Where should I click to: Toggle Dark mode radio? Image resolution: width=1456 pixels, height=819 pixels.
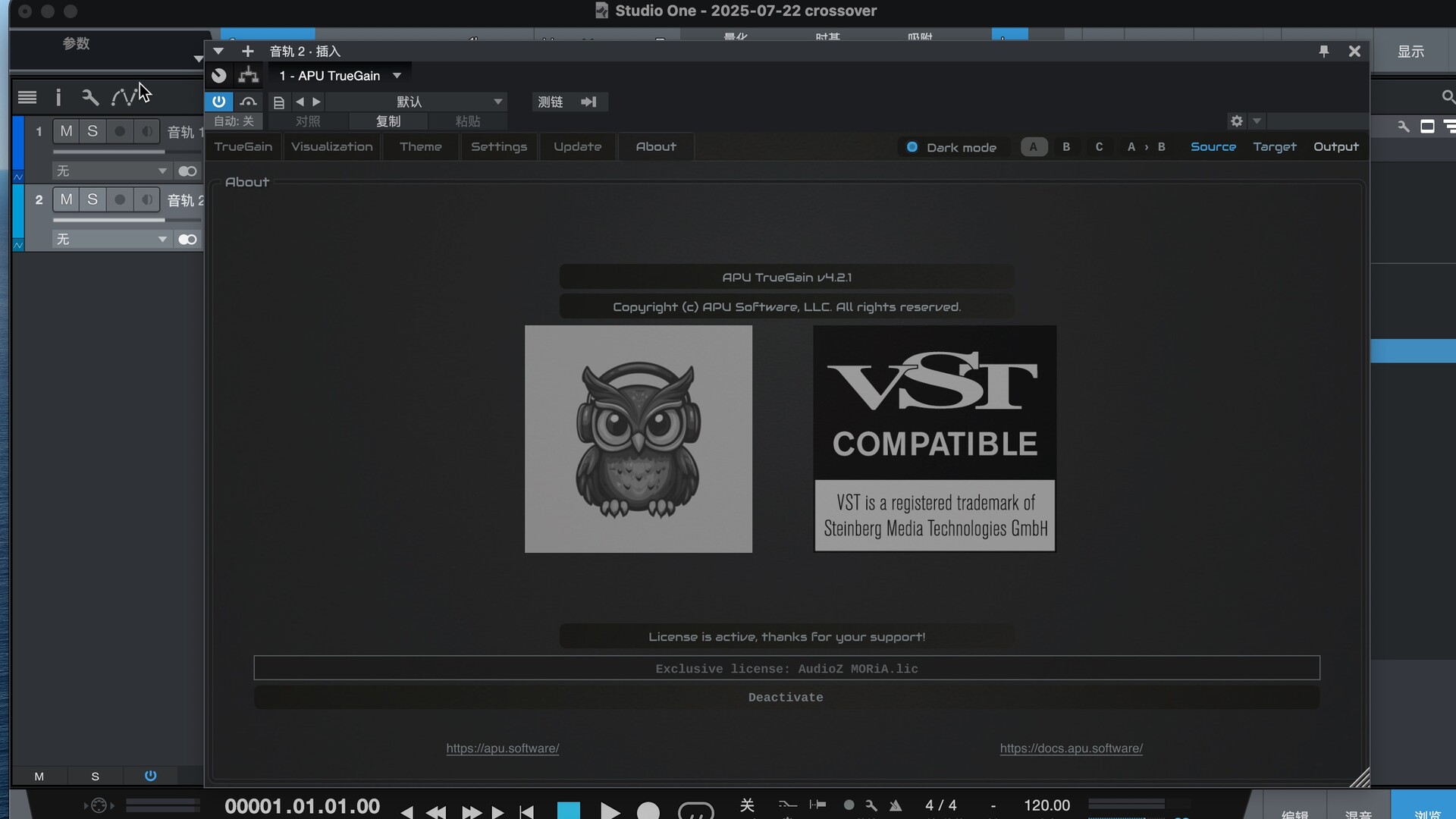coord(912,147)
